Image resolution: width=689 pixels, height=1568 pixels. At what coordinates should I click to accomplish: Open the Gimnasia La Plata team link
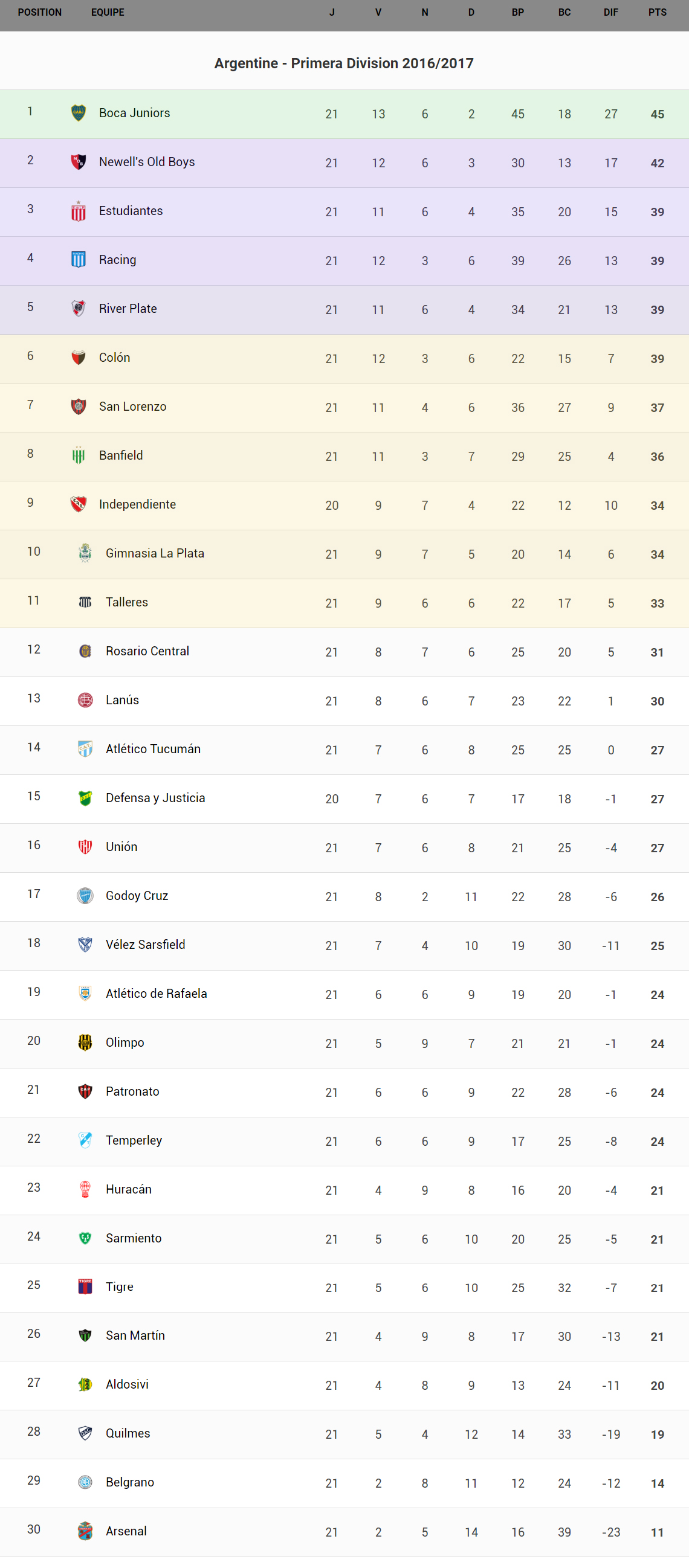[155, 553]
